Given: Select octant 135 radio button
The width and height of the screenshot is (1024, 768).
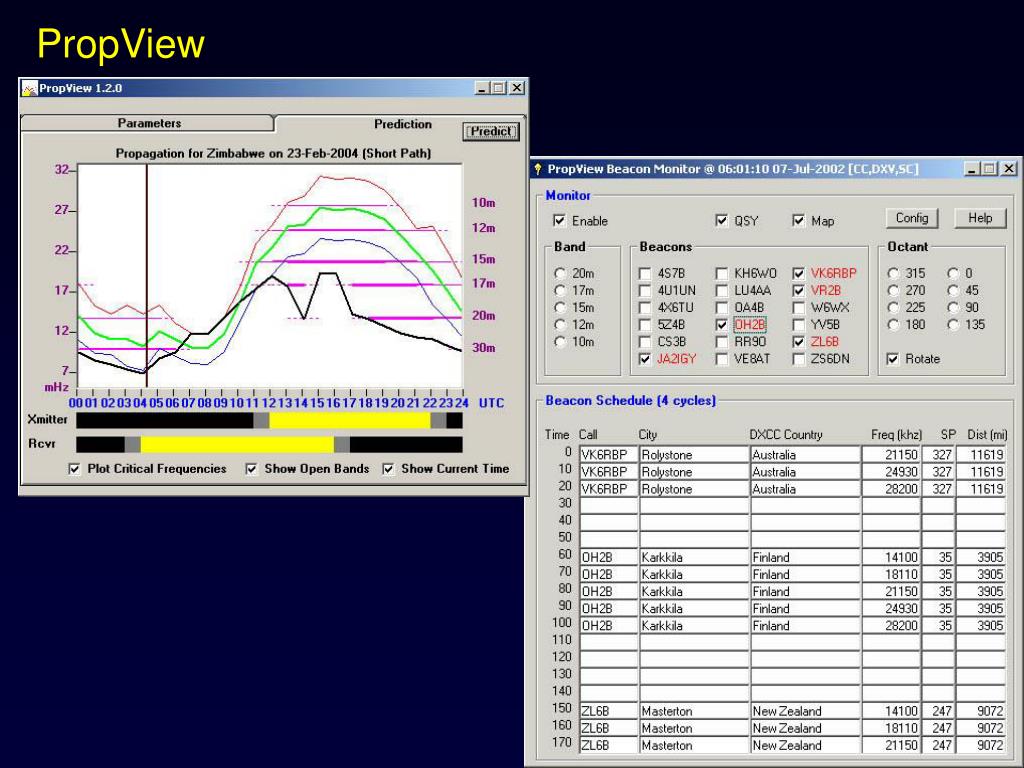Looking at the screenshot, I should 953,325.
